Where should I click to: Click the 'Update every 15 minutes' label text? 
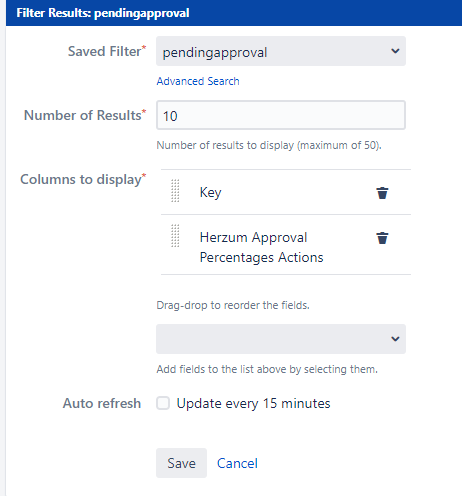click(x=253, y=404)
